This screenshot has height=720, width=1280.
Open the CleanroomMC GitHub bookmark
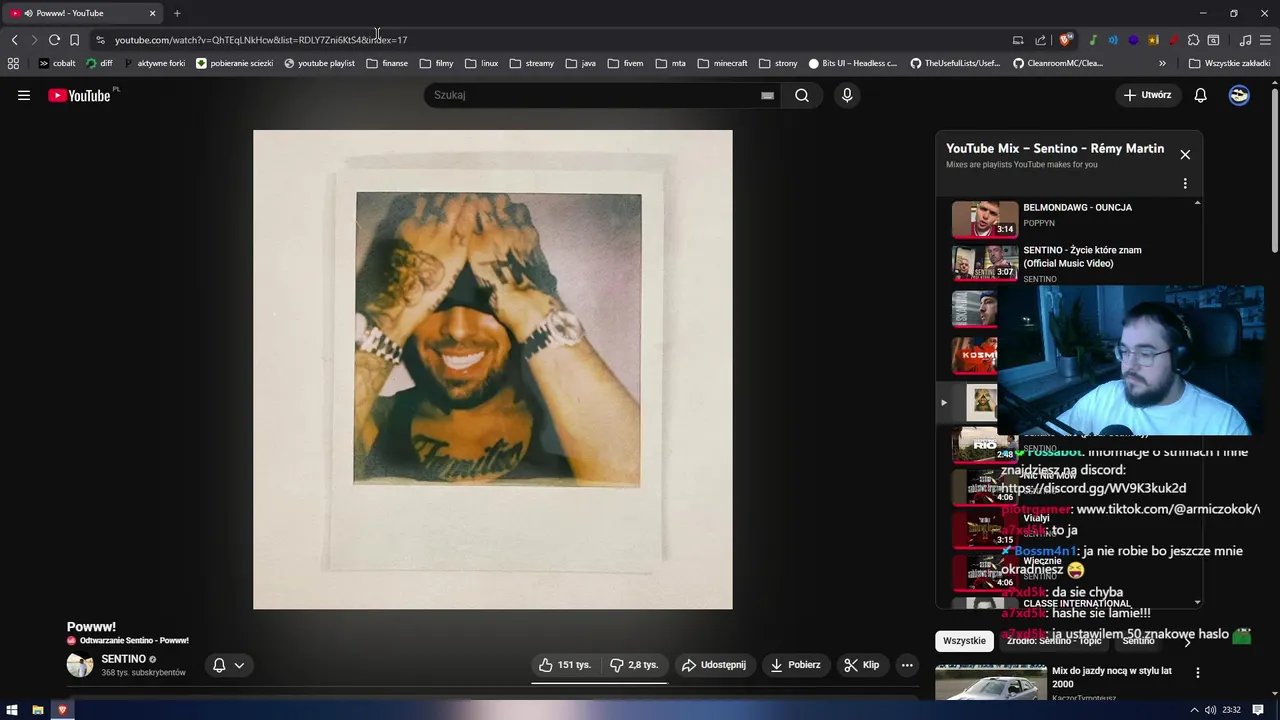coord(1058,63)
